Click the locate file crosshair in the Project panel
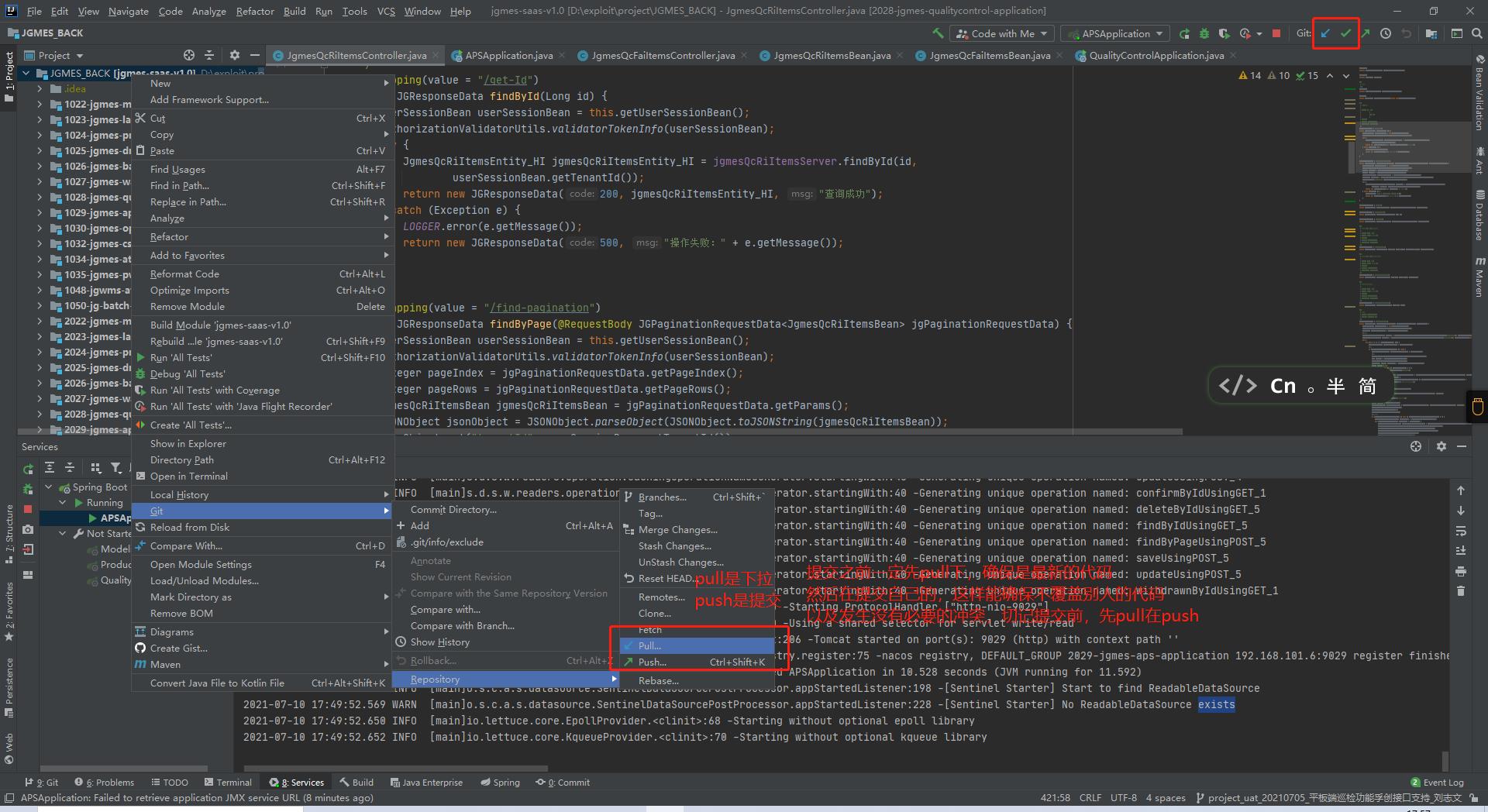The height and width of the screenshot is (812, 1488). [x=189, y=55]
